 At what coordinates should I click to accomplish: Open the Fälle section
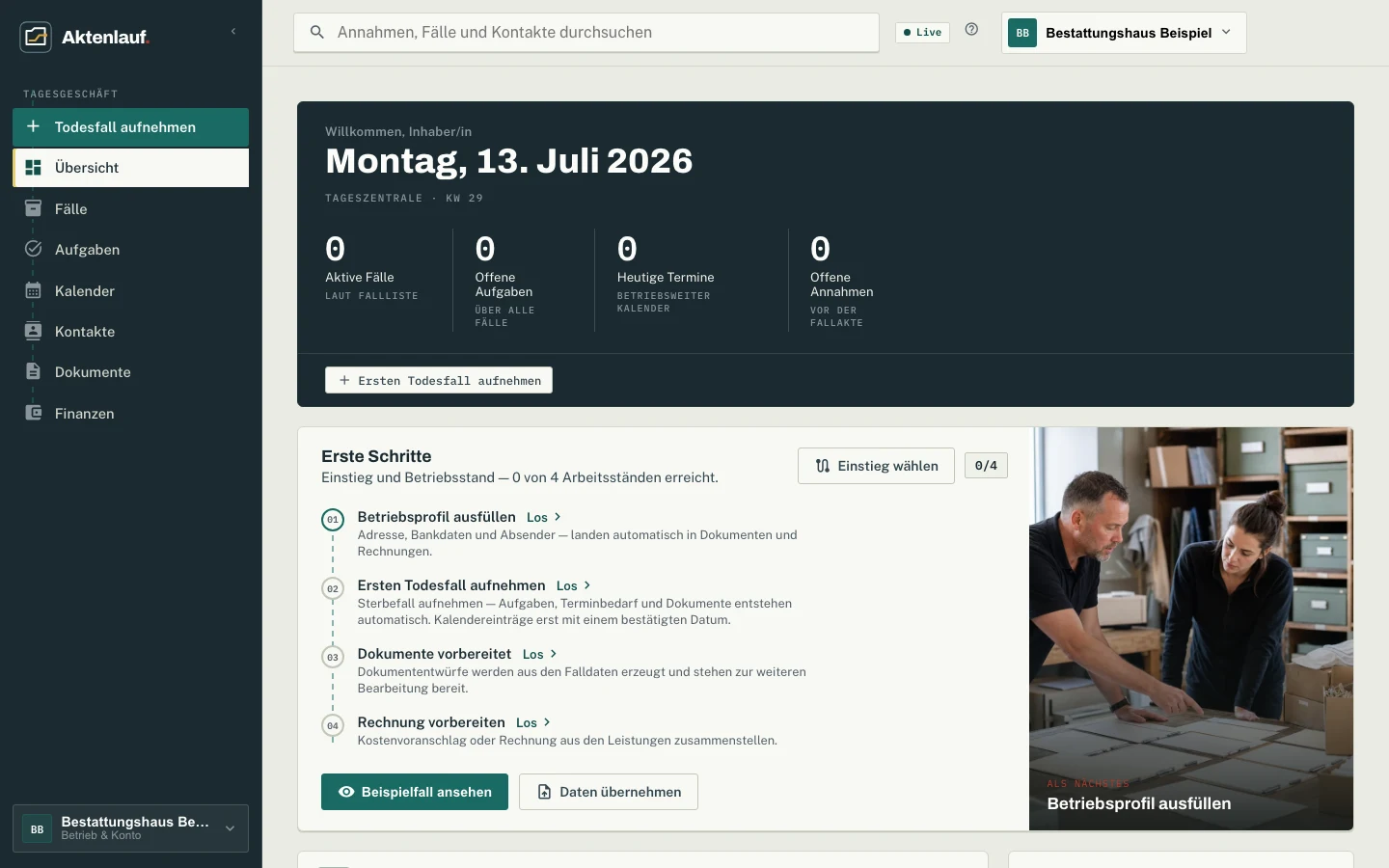[130, 209]
